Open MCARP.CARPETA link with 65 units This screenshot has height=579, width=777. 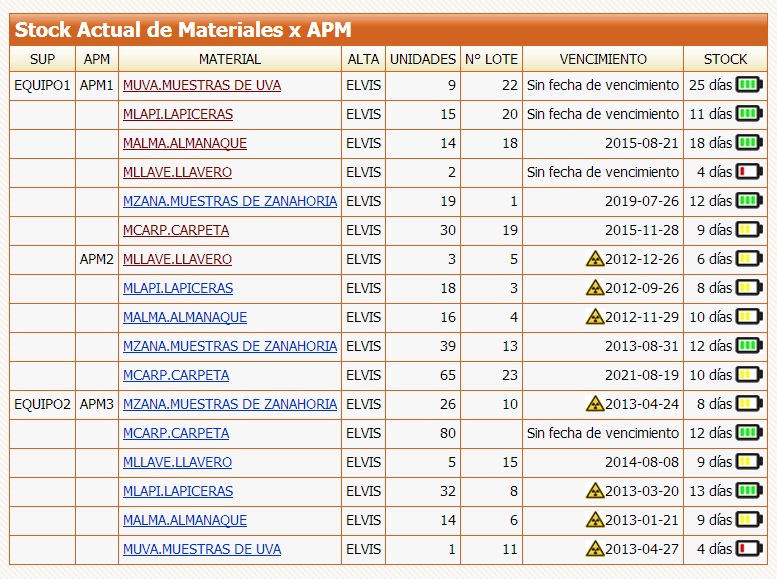coord(176,375)
